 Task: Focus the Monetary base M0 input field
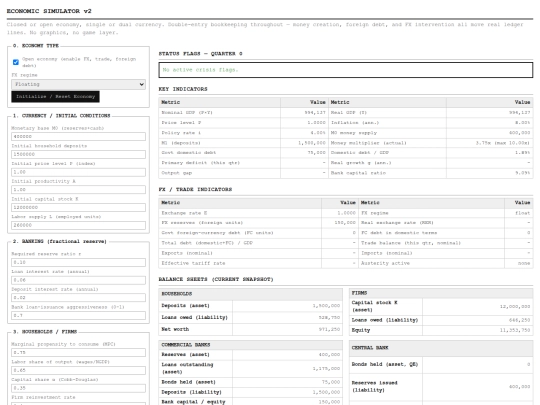coord(79,136)
